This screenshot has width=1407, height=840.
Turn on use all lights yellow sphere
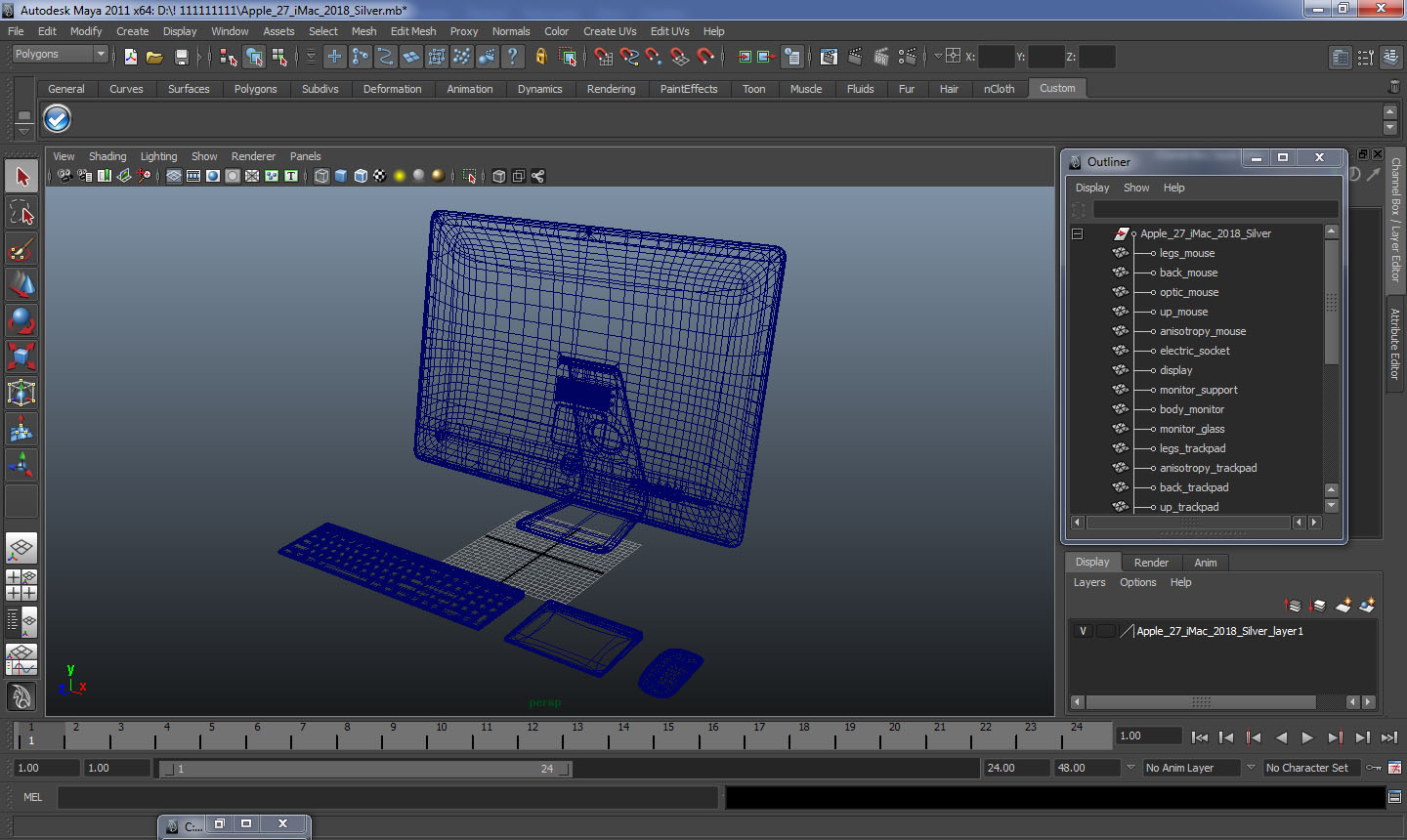click(x=400, y=176)
